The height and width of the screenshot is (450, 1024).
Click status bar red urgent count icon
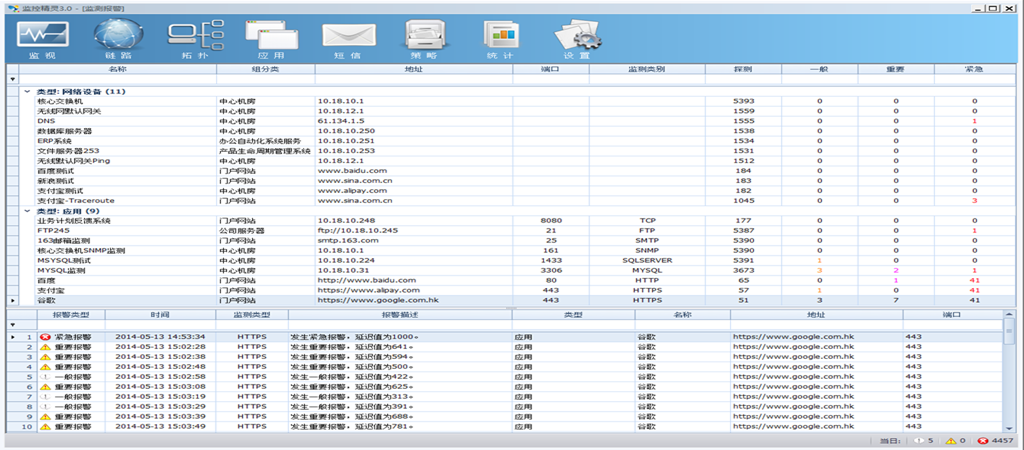pos(983,441)
